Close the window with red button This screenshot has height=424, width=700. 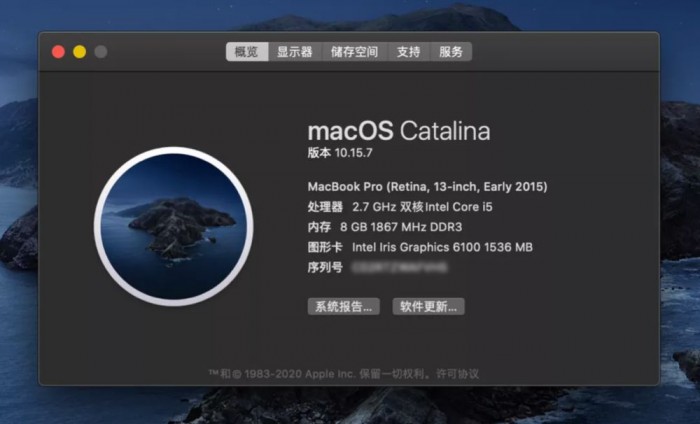[58, 52]
